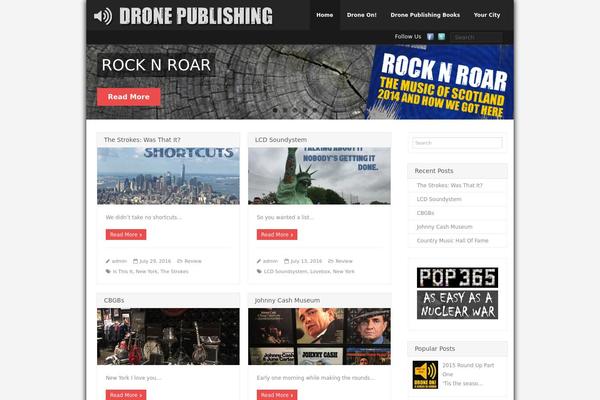Click the We didn't take no shortcuts excerpt

click(x=143, y=217)
